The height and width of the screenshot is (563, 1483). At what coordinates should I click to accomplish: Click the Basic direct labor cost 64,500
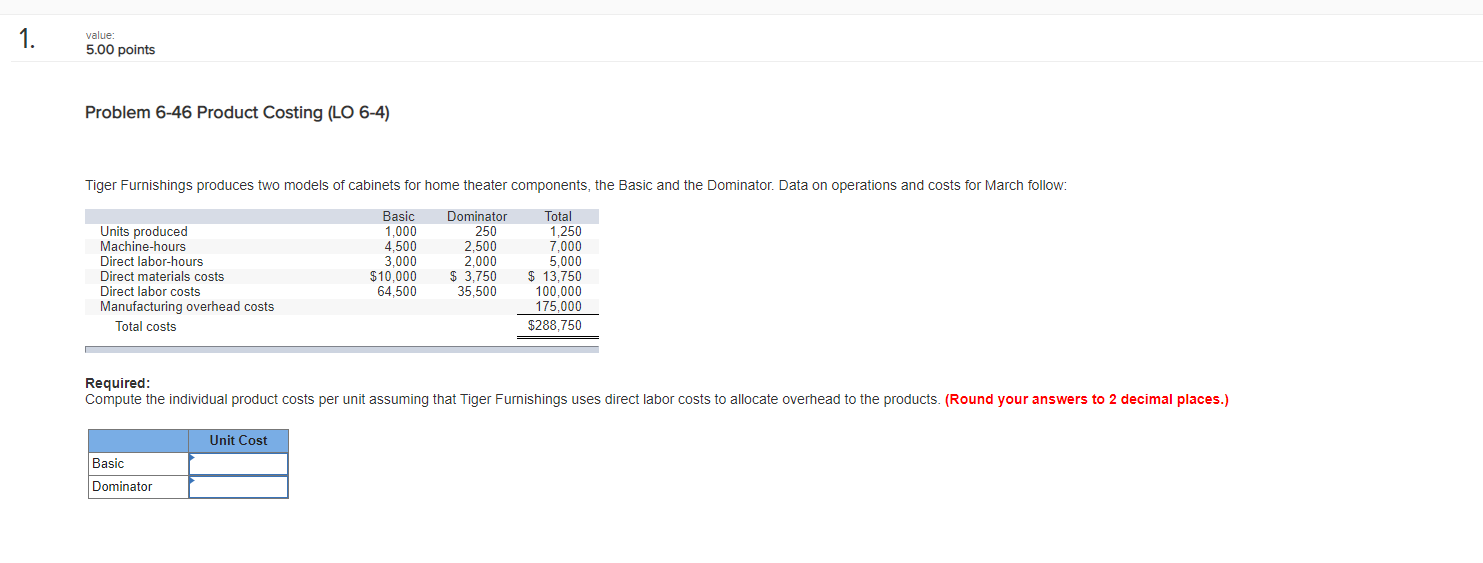(397, 292)
